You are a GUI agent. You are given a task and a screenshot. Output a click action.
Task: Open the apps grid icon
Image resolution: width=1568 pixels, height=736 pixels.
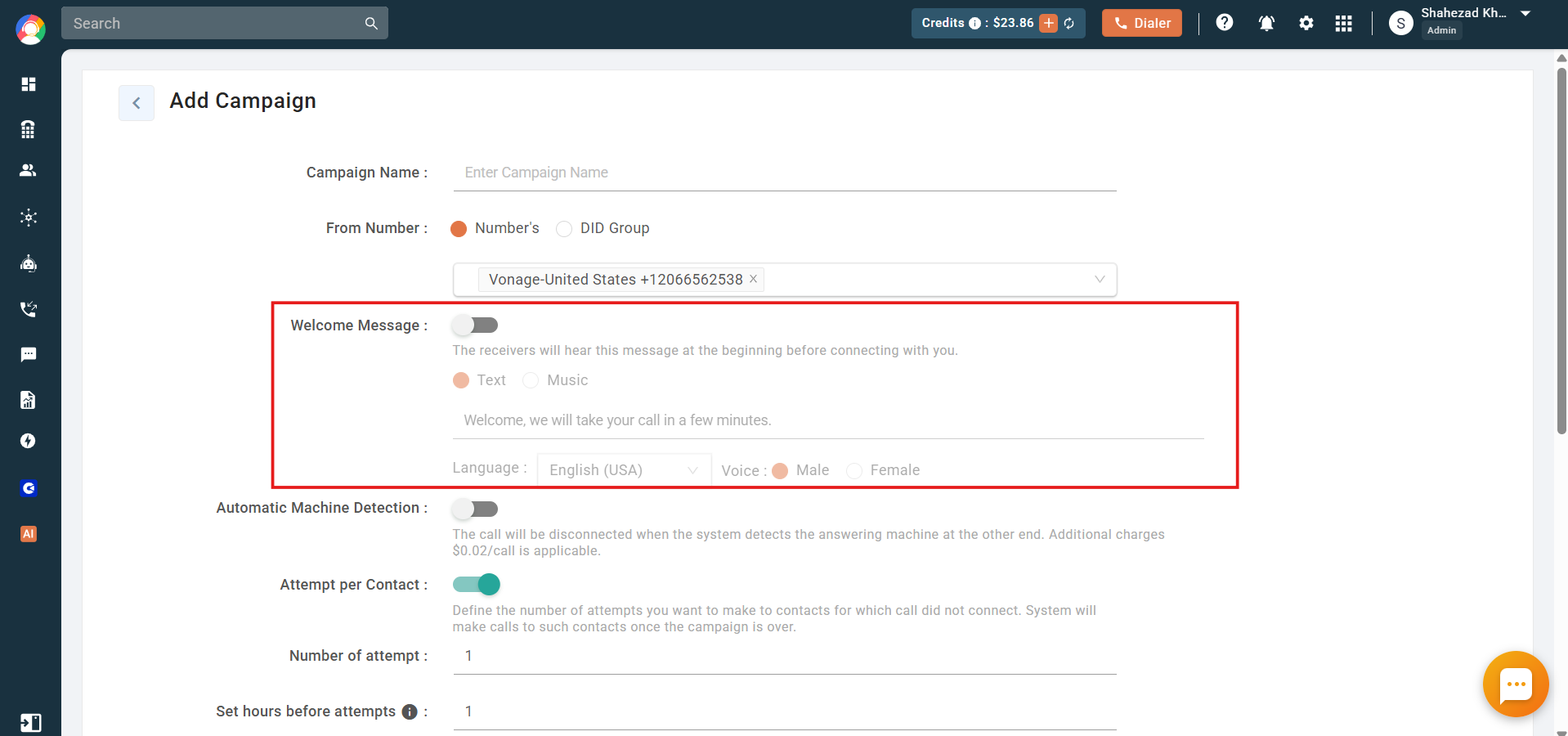1343,23
